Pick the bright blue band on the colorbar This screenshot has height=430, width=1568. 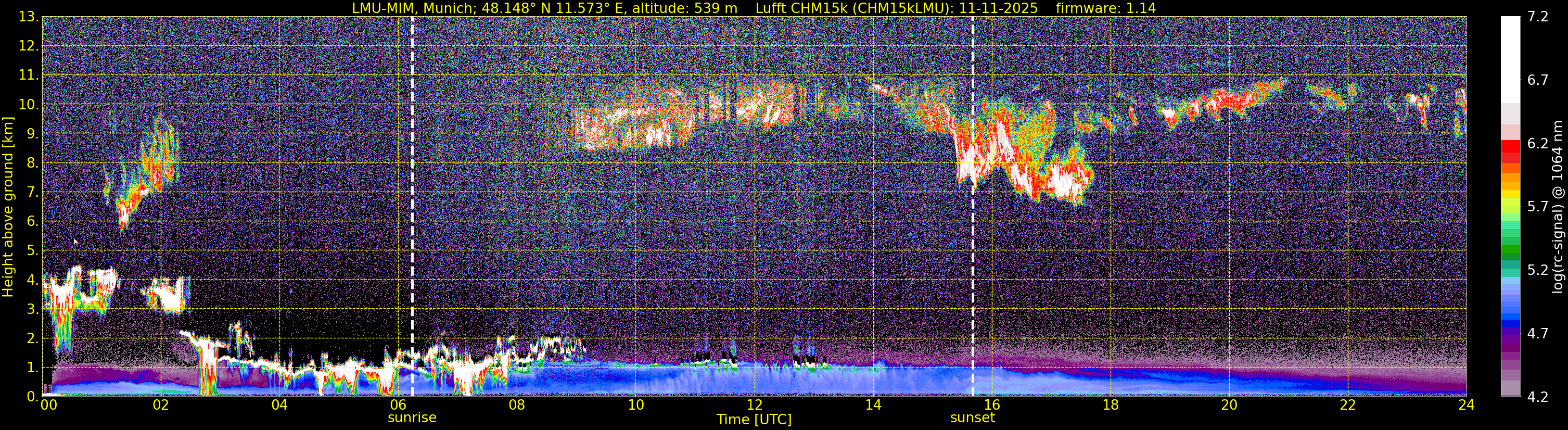pos(1510,317)
